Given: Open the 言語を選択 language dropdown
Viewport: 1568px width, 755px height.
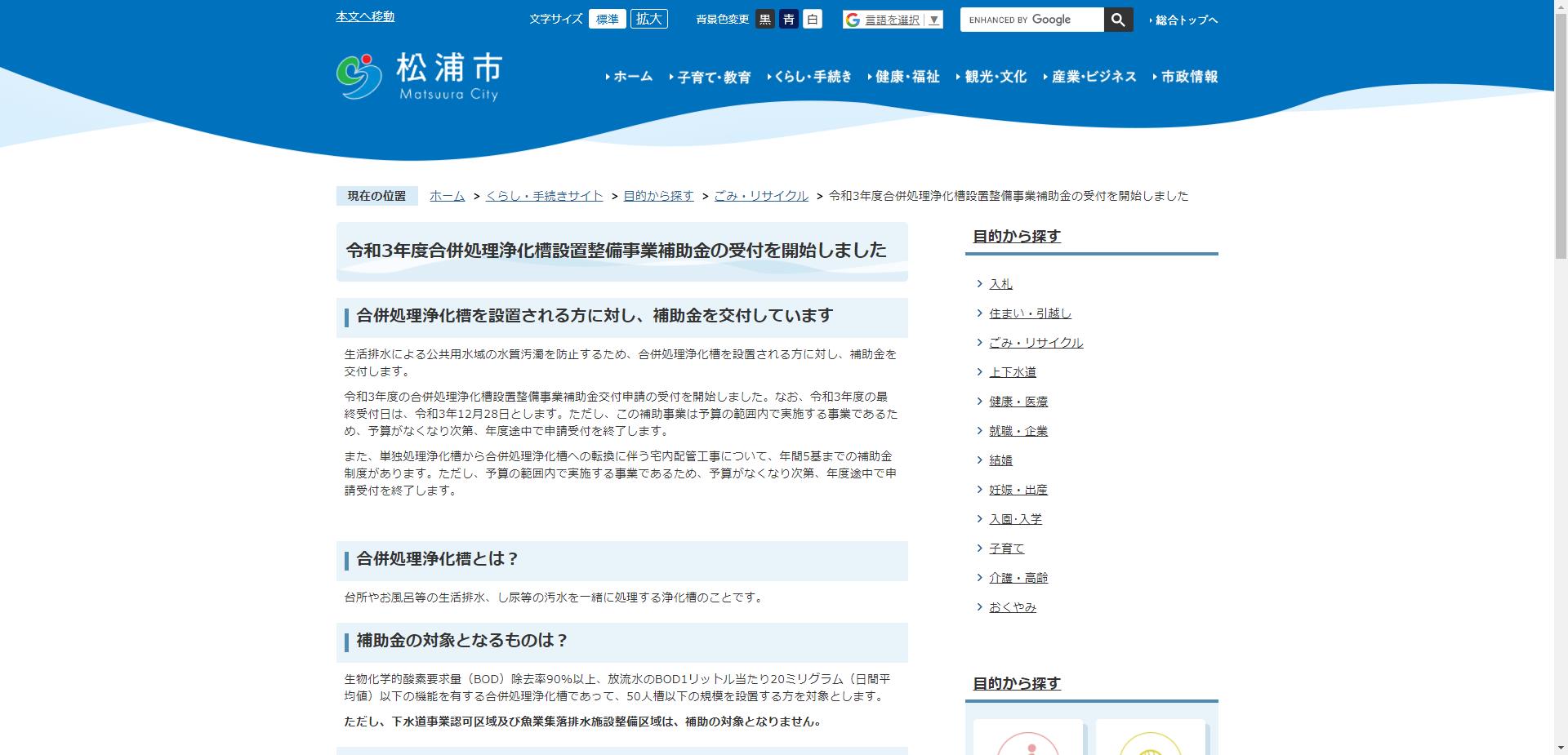Looking at the screenshot, I should click(x=891, y=19).
